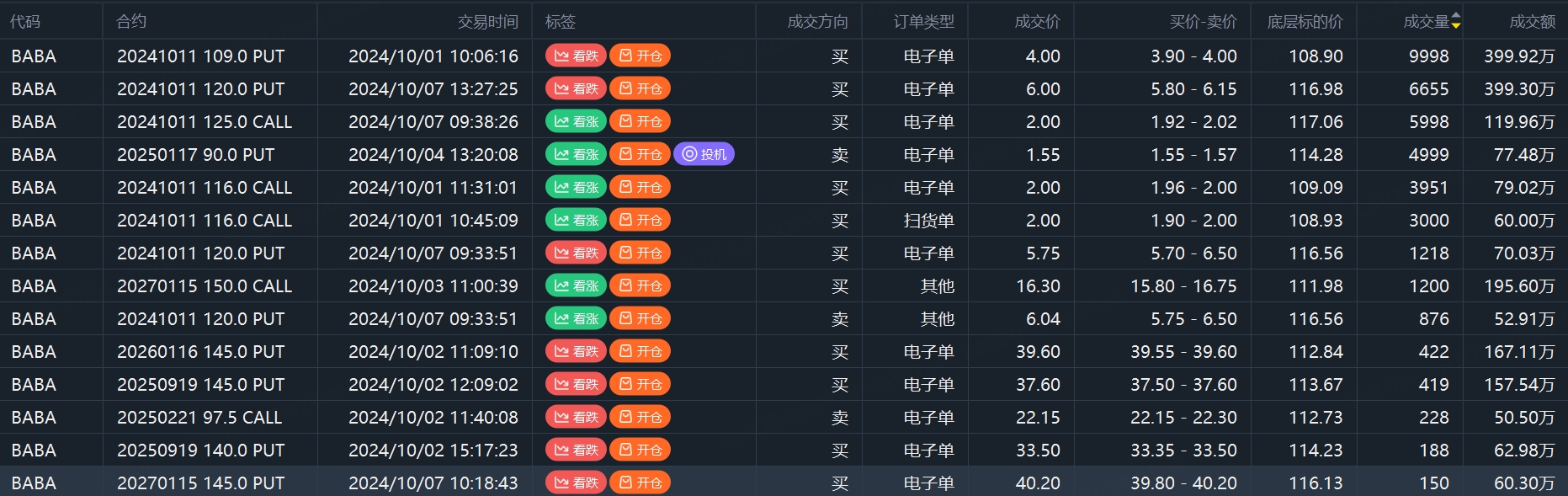Image resolution: width=1568 pixels, height=496 pixels.
Task: Click the 看跌 tag on the 109.0 PUT row
Action: pyautogui.click(x=576, y=56)
